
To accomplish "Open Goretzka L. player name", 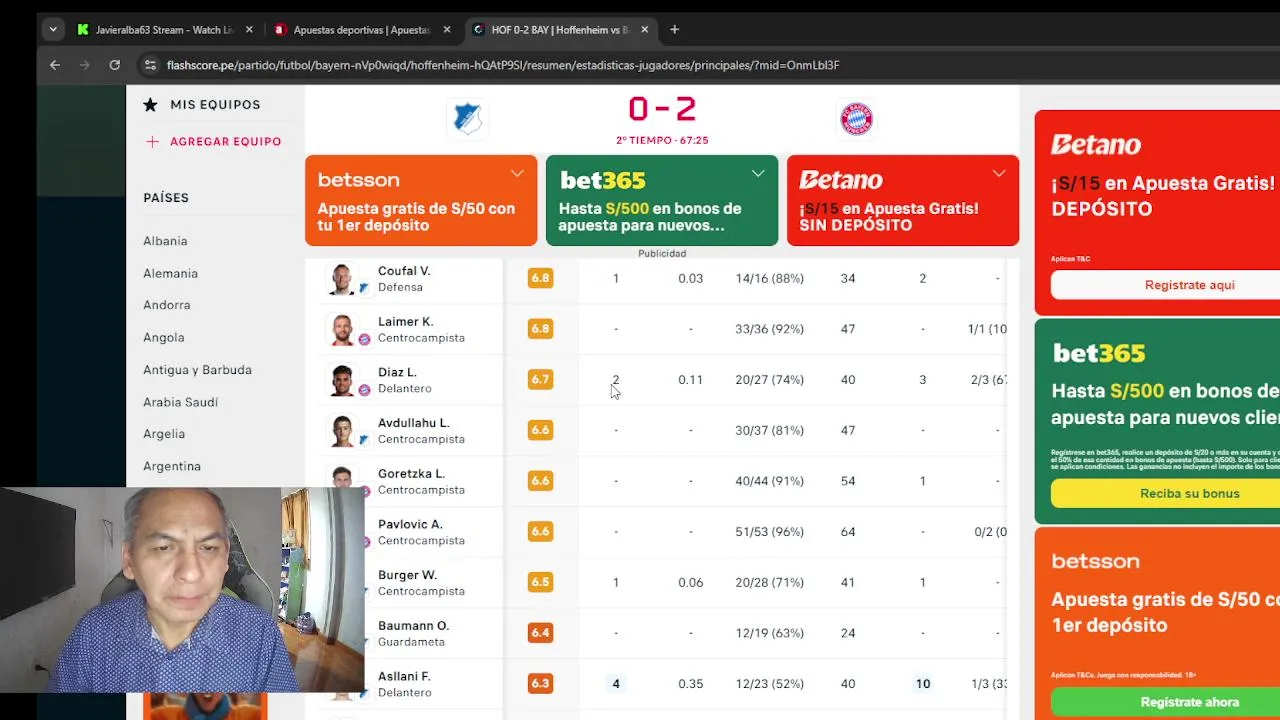I will tap(411, 474).
